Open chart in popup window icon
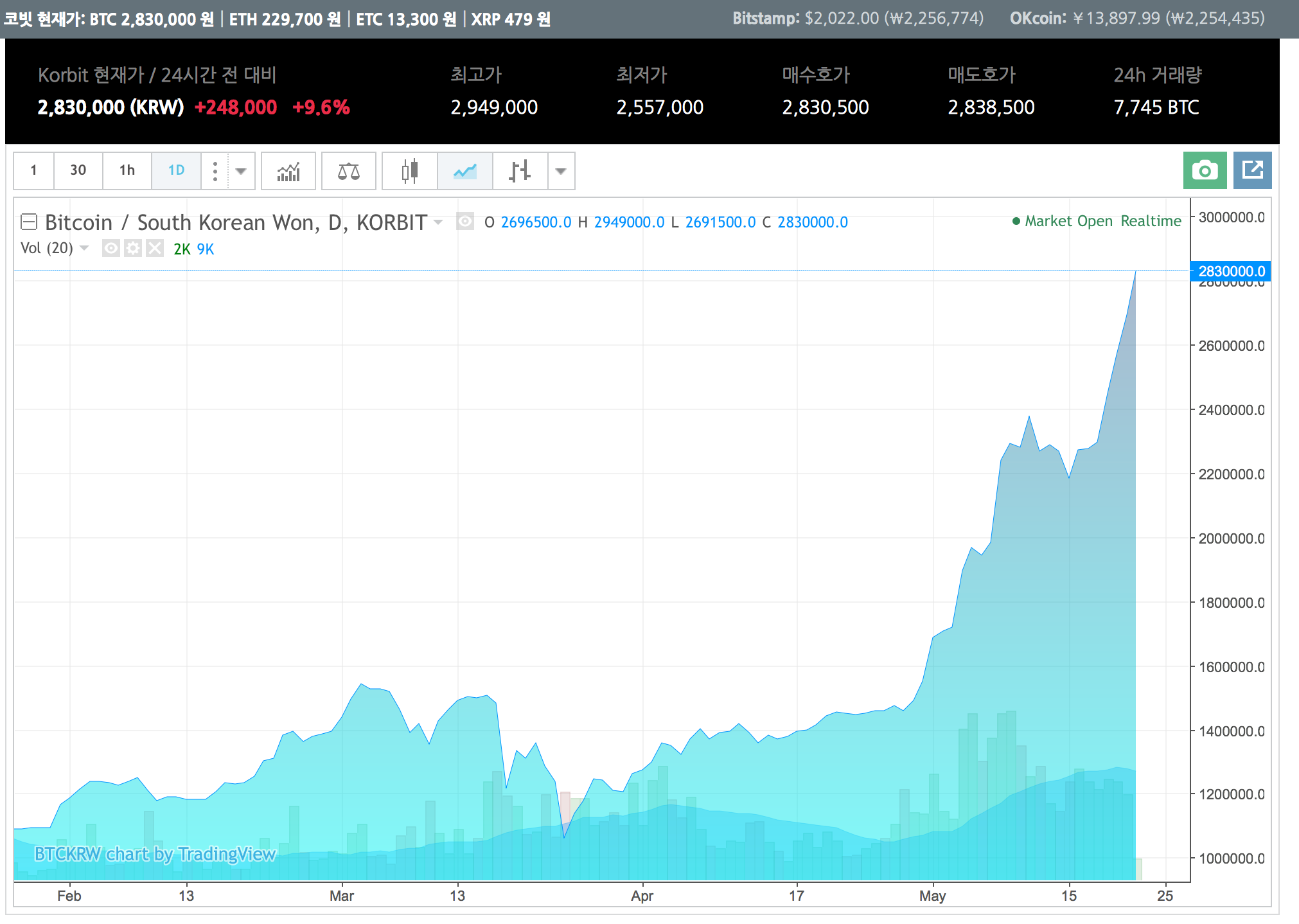Screen dimensions: 1299x924 [x=1253, y=170]
